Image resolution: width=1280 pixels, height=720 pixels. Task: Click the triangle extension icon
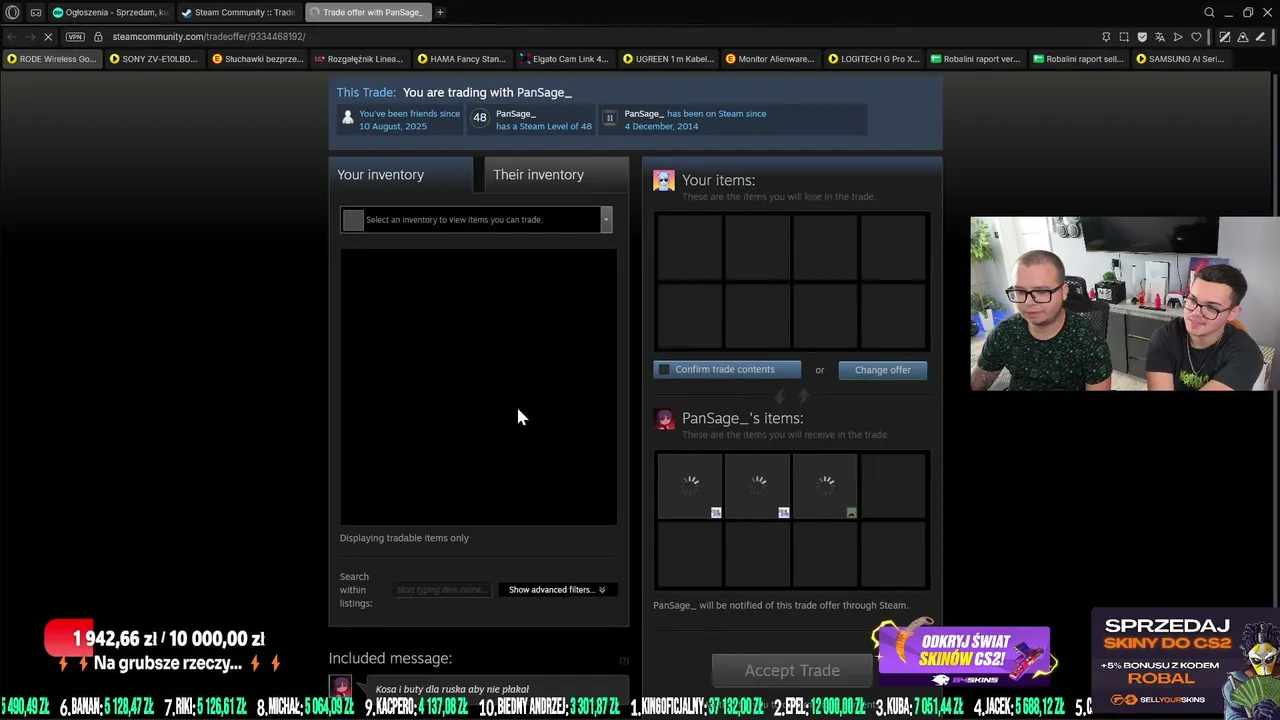coord(1243,37)
